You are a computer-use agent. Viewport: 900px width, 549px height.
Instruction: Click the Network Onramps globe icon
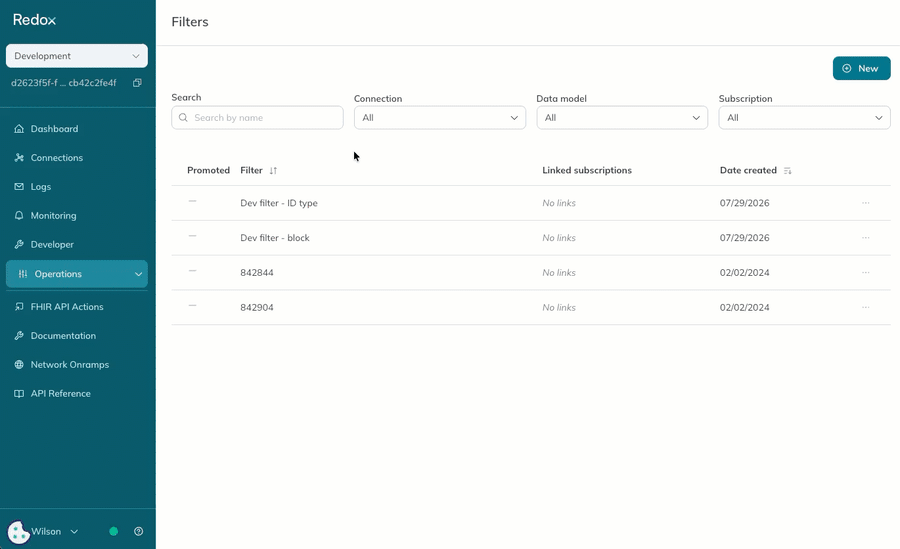(x=19, y=365)
